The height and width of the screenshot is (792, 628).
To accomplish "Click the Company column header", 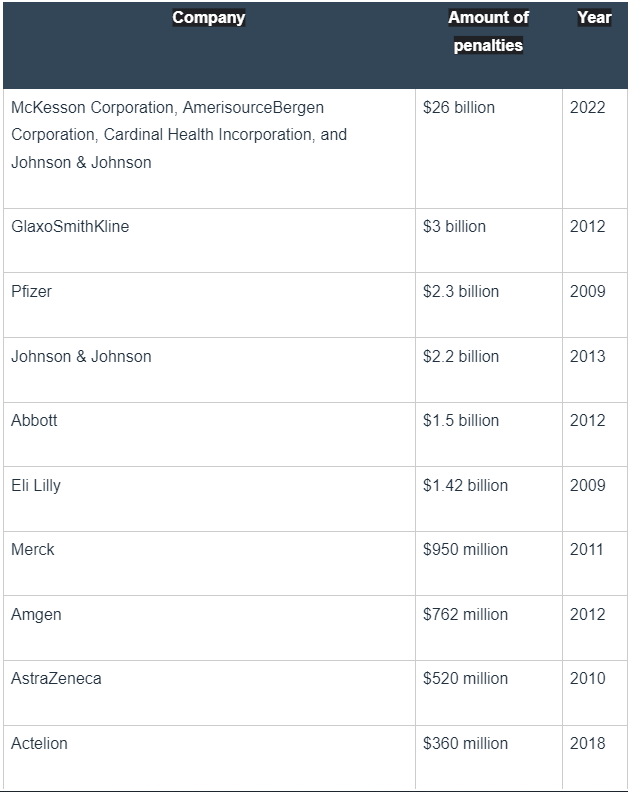I will (x=208, y=18).
